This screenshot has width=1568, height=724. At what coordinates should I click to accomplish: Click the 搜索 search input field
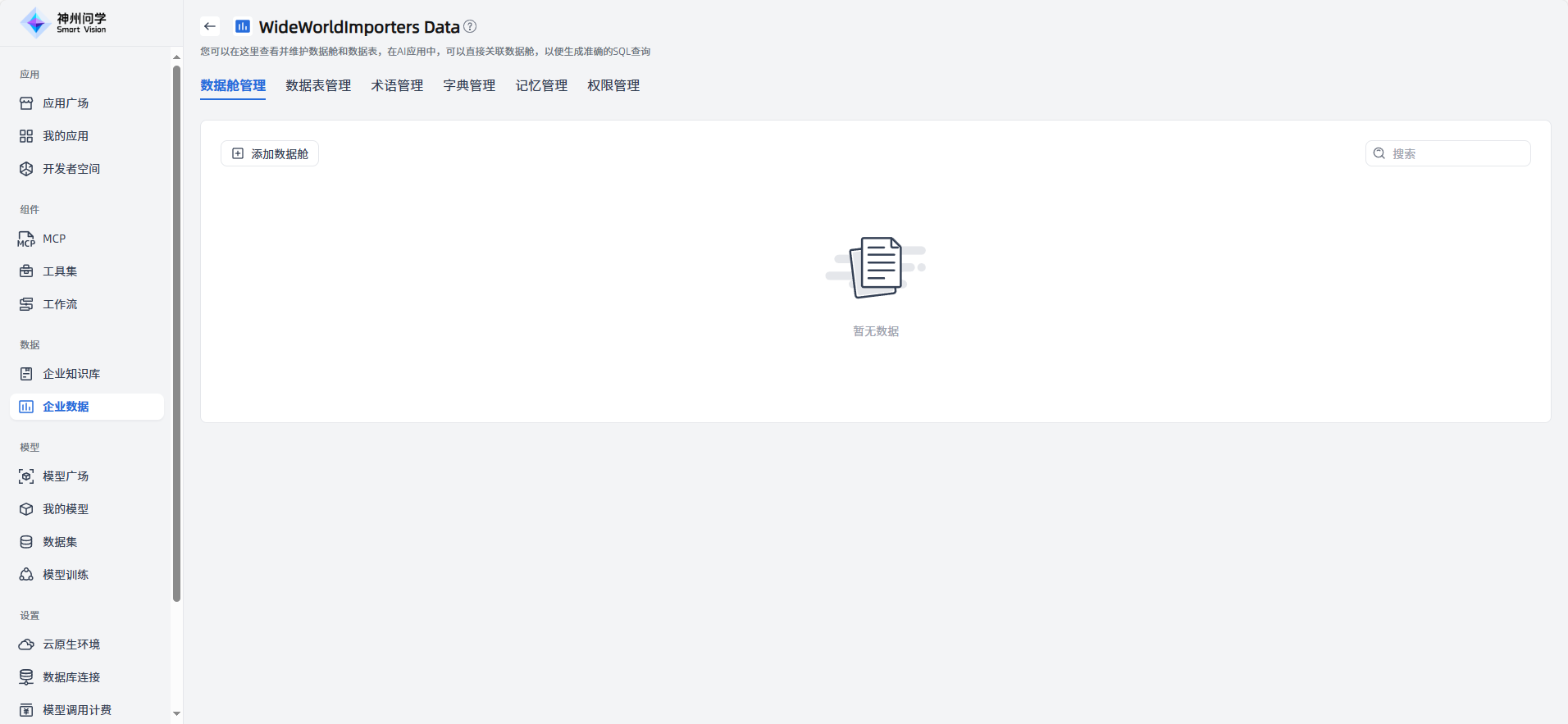coord(1456,153)
